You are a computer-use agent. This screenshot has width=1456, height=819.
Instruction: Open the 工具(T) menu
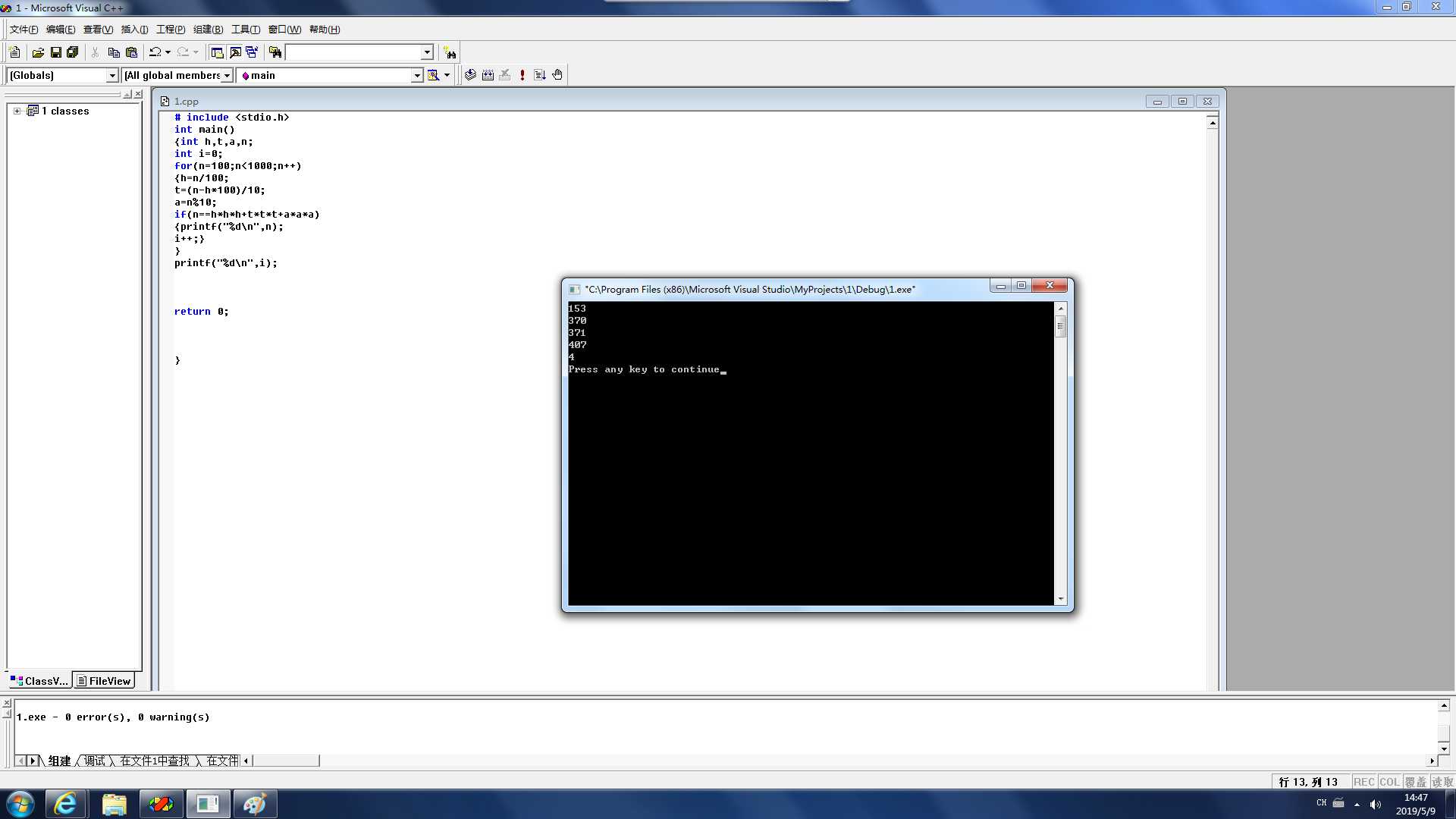click(246, 30)
